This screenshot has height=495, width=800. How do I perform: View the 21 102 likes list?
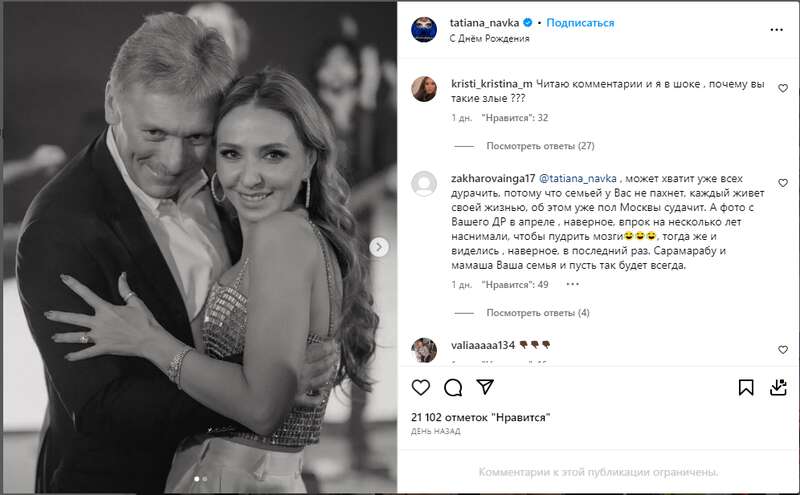coord(469,415)
